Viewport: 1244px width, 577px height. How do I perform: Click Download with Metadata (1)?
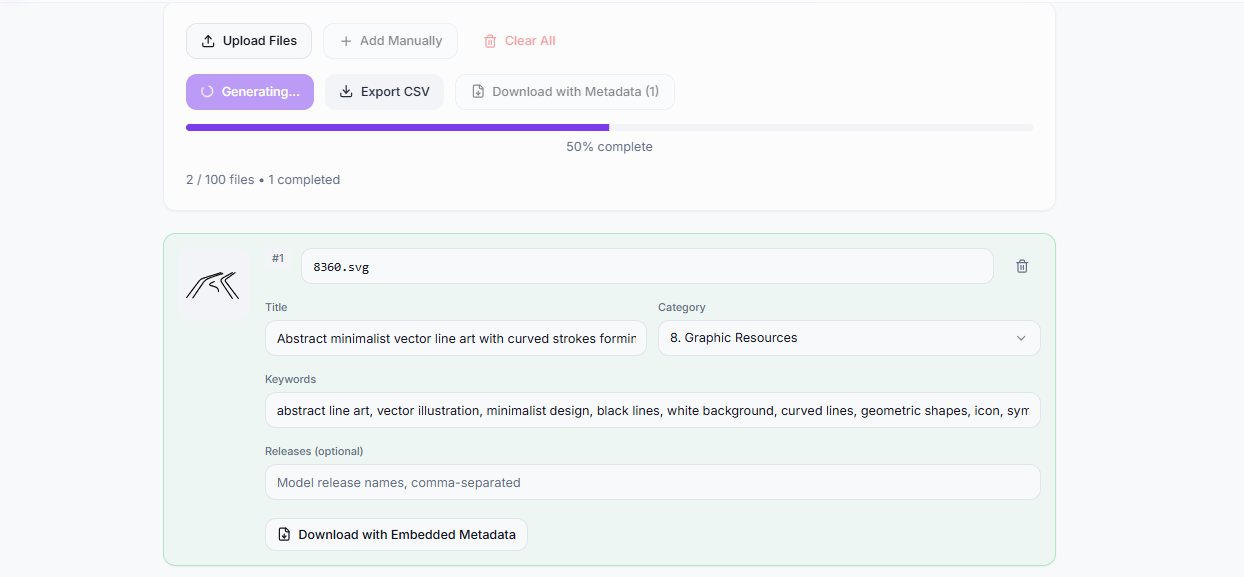click(x=564, y=91)
